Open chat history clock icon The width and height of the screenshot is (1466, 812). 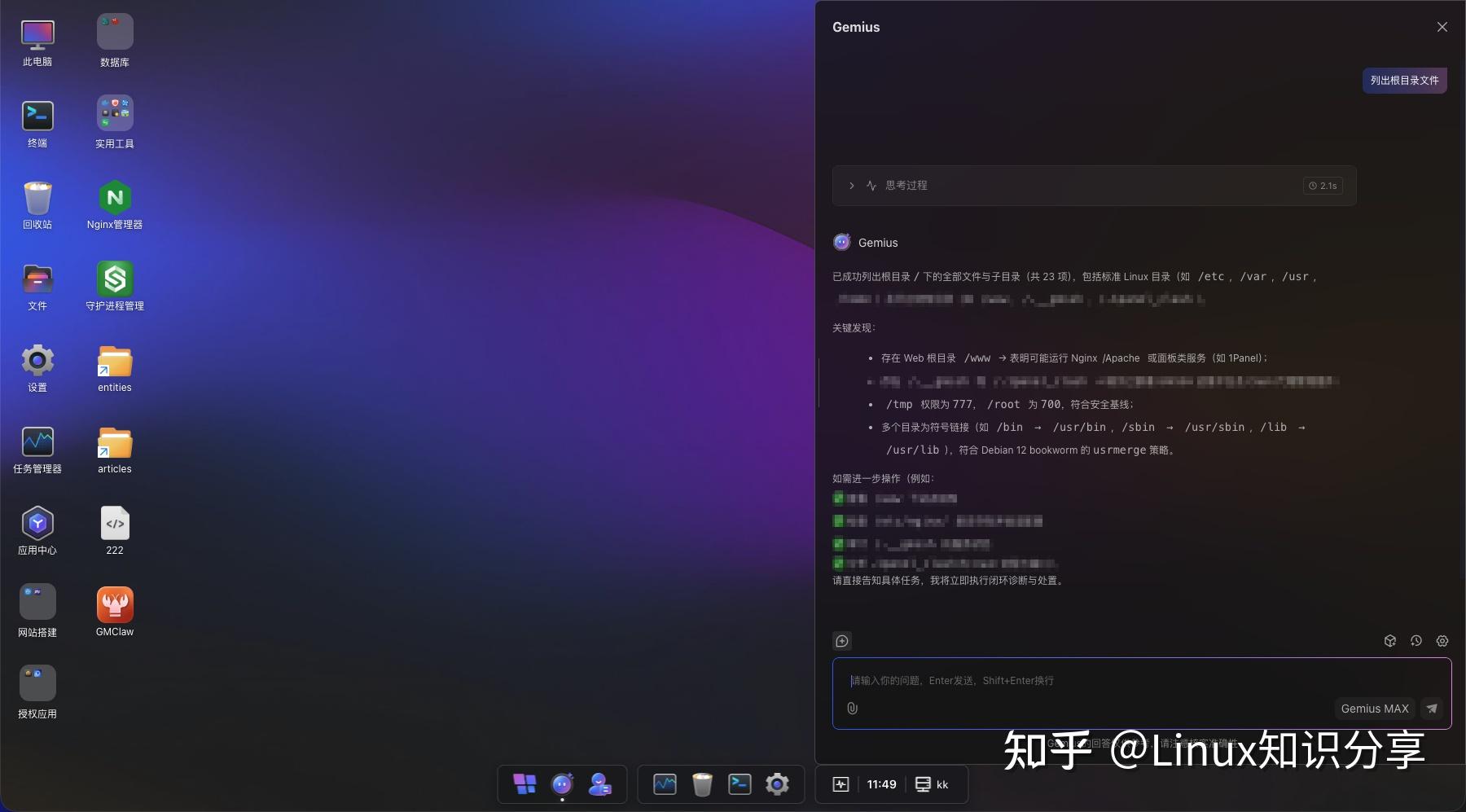tap(1416, 641)
